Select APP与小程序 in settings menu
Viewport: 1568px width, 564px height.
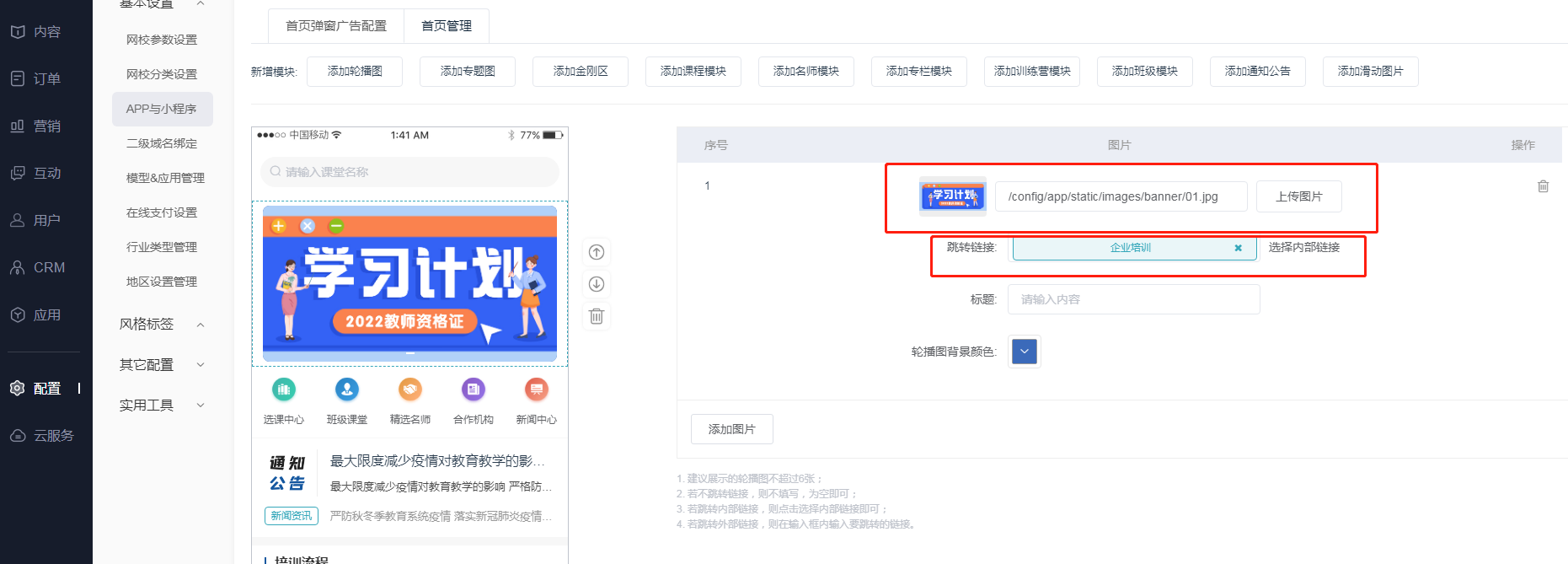(162, 109)
